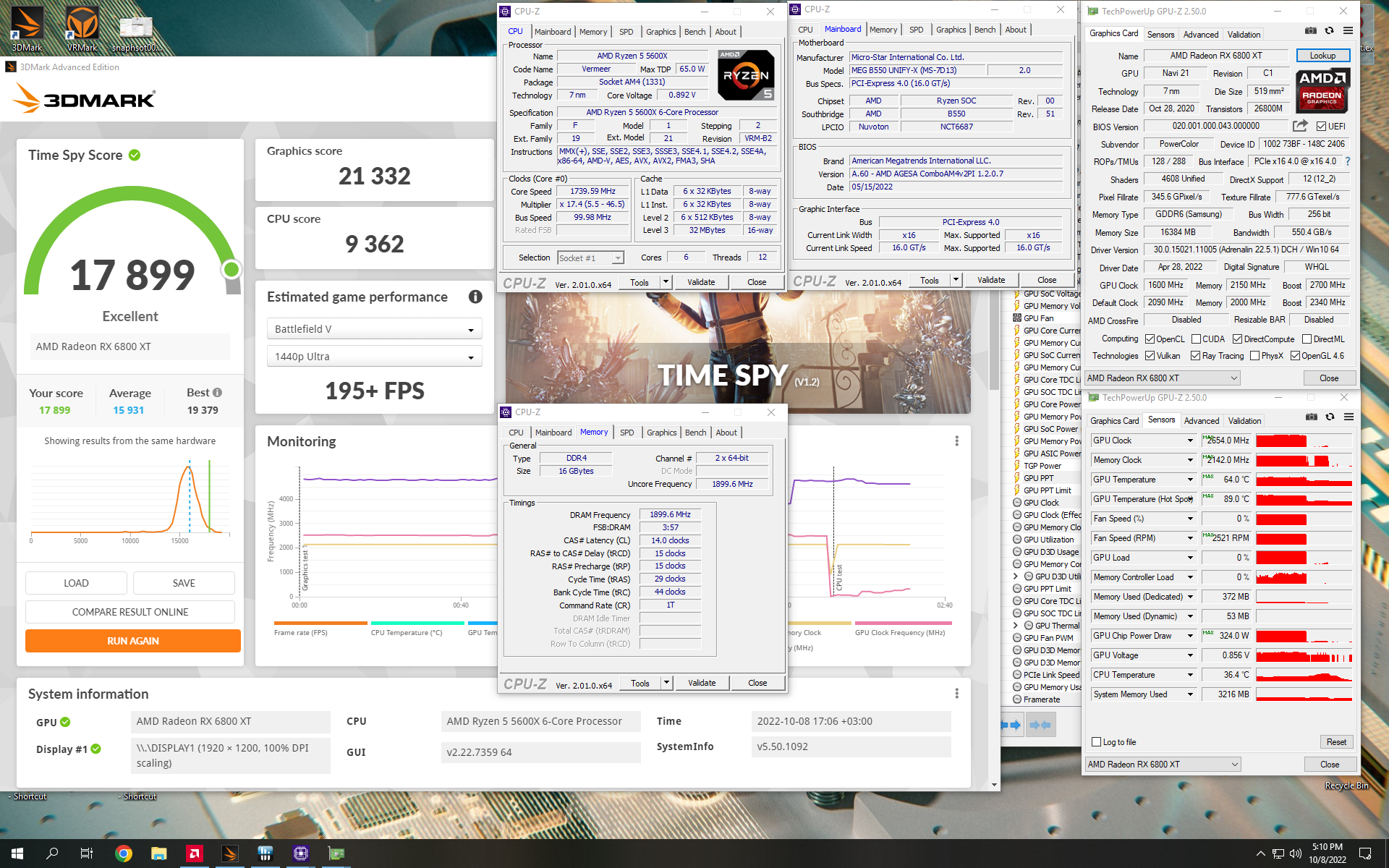
Task: Click the GPU Clock Frequency pink legend bar
Action: pos(904,623)
